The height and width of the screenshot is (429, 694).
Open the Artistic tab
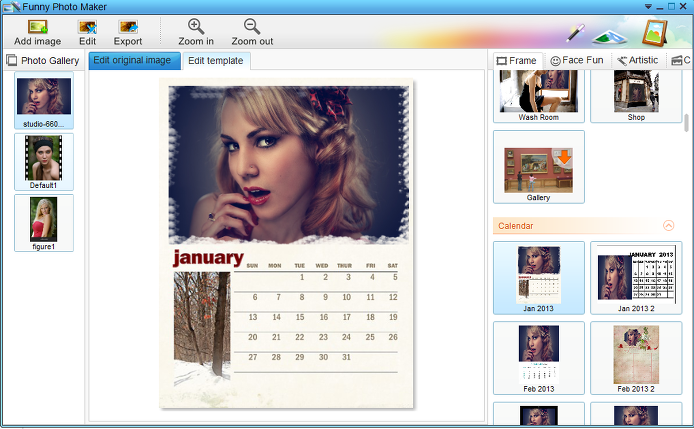click(x=637, y=60)
